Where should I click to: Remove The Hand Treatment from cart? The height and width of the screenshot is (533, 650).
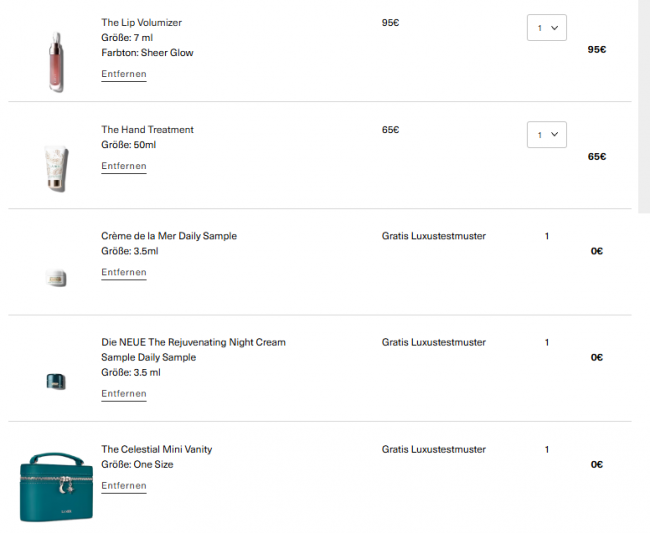[x=124, y=166]
